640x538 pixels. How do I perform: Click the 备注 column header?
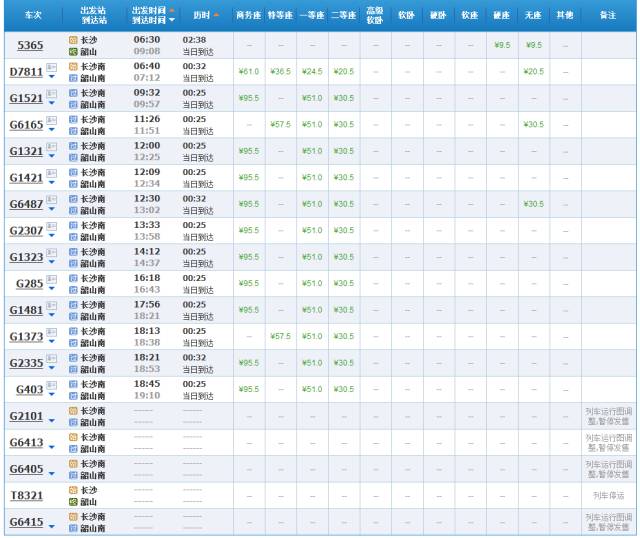608,16
